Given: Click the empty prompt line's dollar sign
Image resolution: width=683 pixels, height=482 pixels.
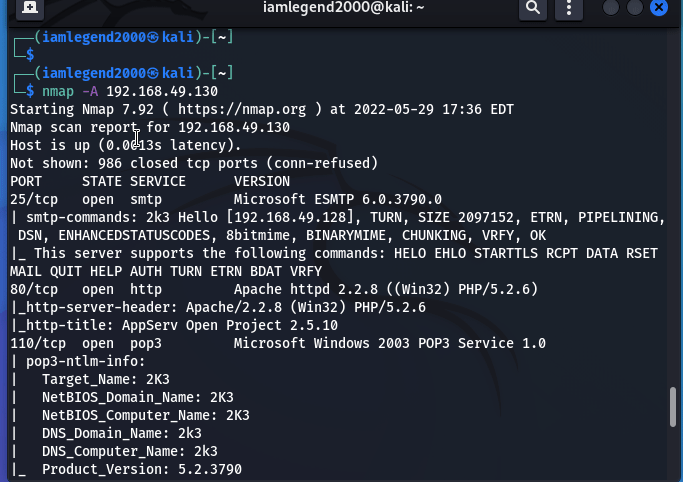Looking at the screenshot, I should coord(30,55).
